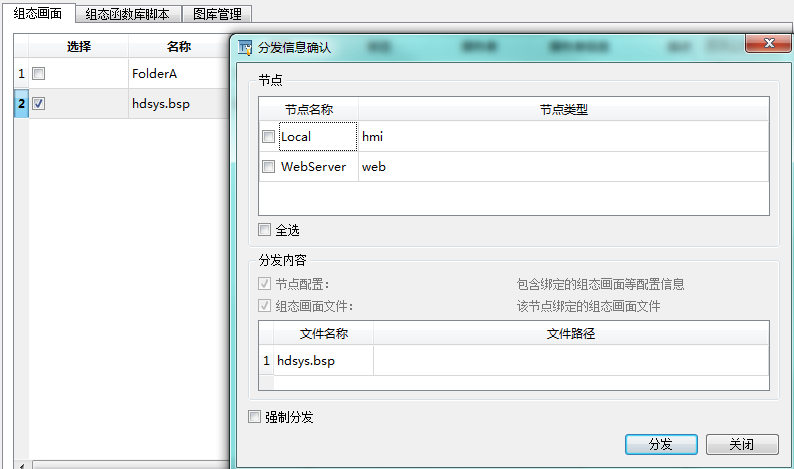Click the 关闭 button
The image size is (794, 469).
point(742,444)
